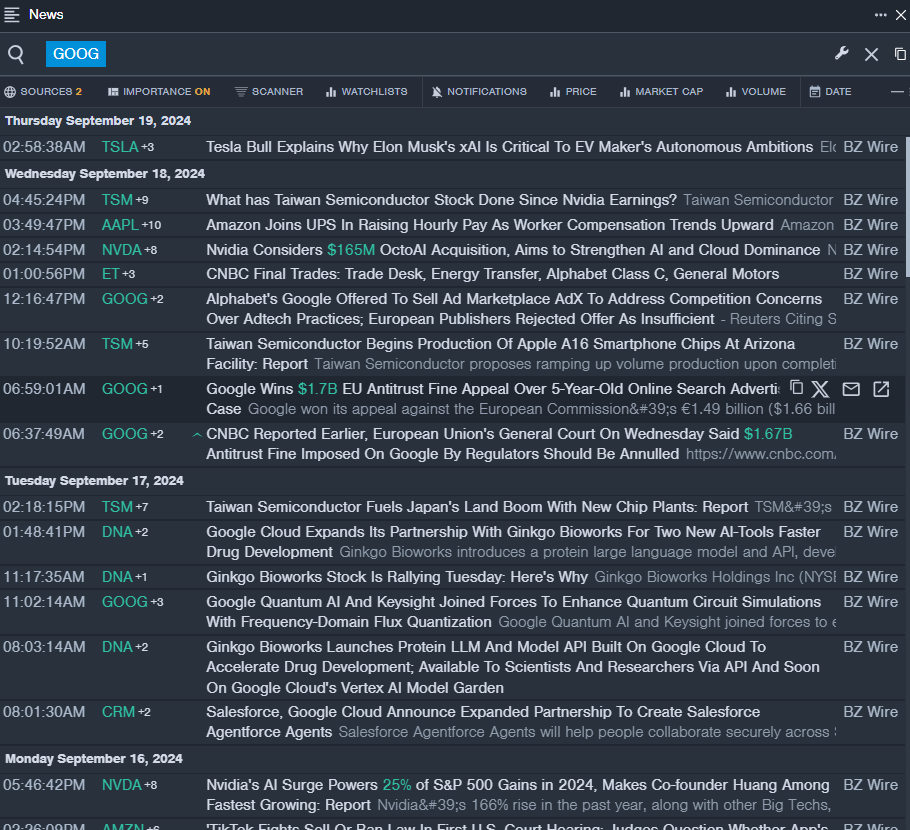Open the Date filter
Image resolution: width=910 pixels, height=830 pixels.
tap(830, 92)
